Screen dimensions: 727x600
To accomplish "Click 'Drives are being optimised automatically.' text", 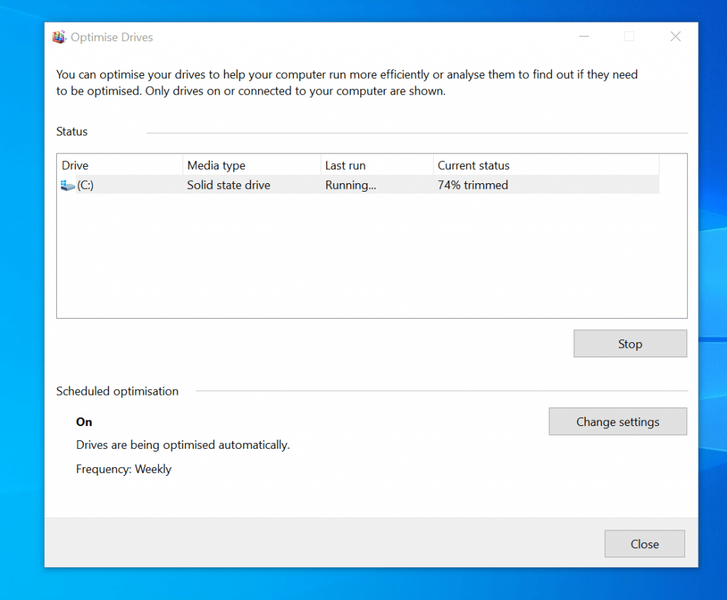I will [x=183, y=445].
